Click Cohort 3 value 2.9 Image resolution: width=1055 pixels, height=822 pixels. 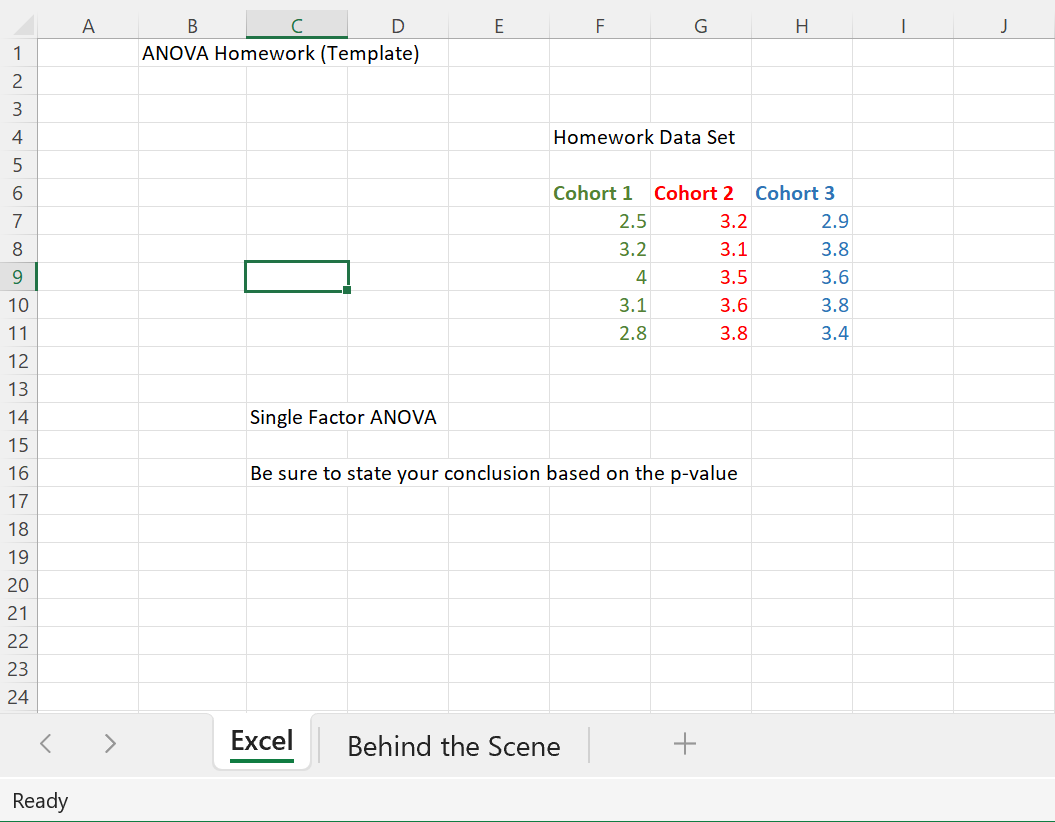pos(801,221)
